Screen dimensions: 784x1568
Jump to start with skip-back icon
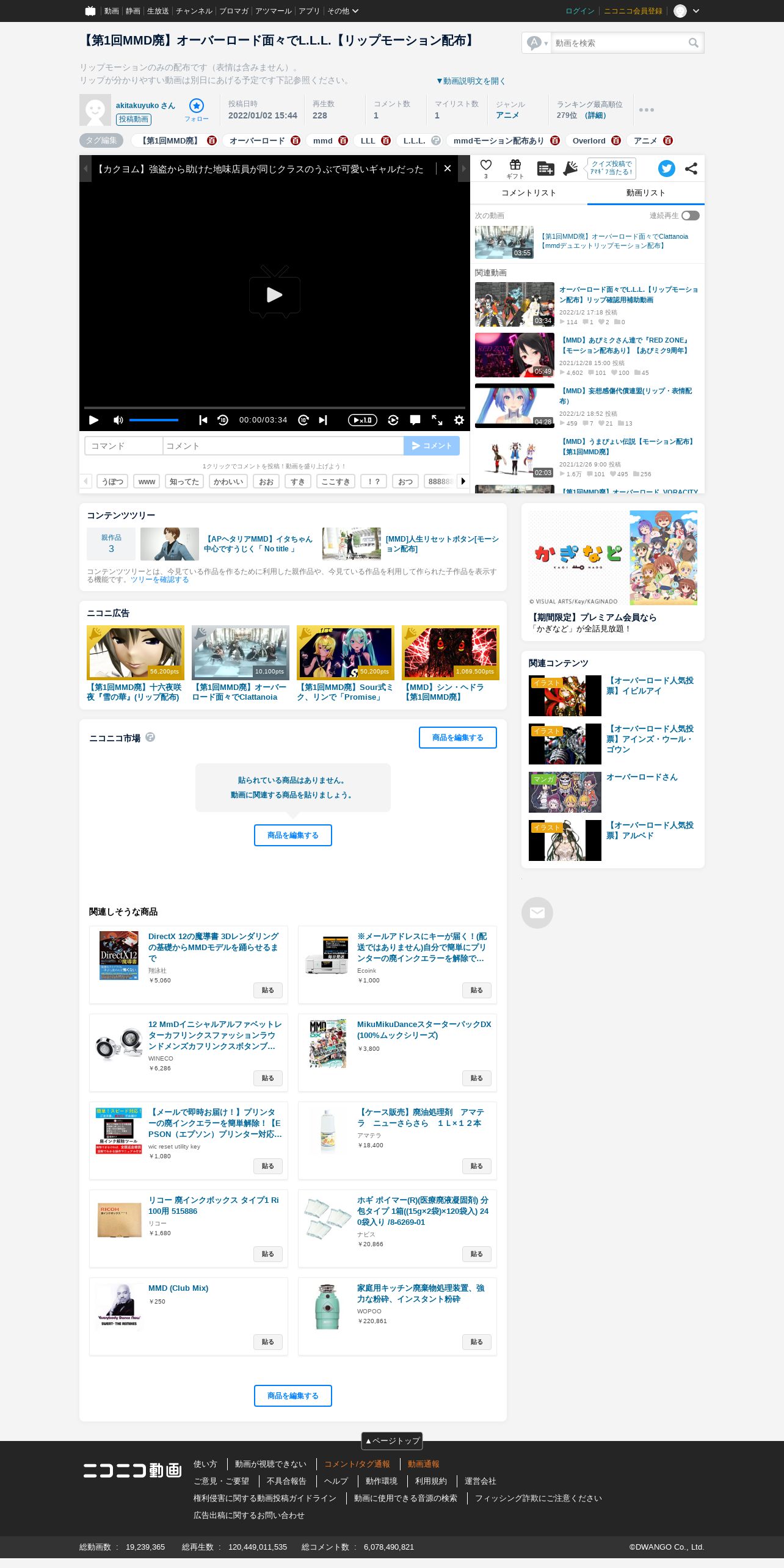click(x=203, y=420)
